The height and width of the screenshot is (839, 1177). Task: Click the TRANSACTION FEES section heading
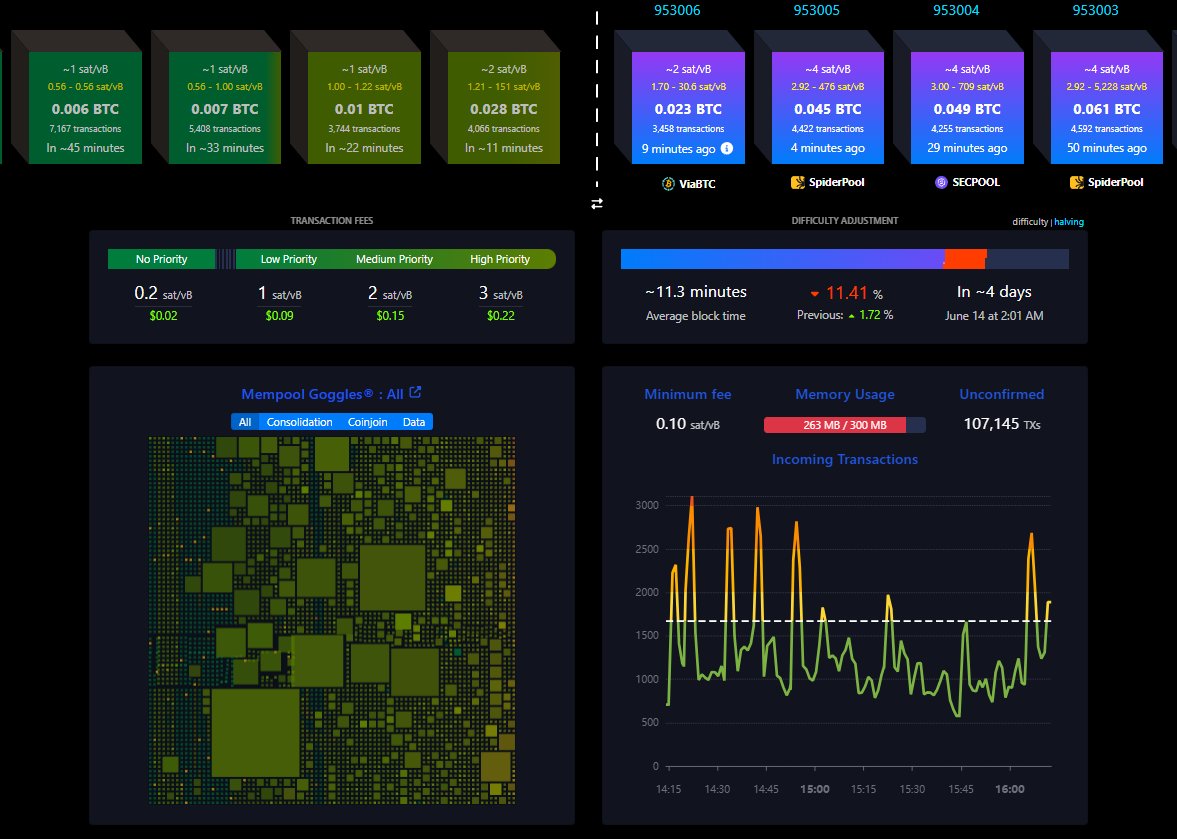332,221
